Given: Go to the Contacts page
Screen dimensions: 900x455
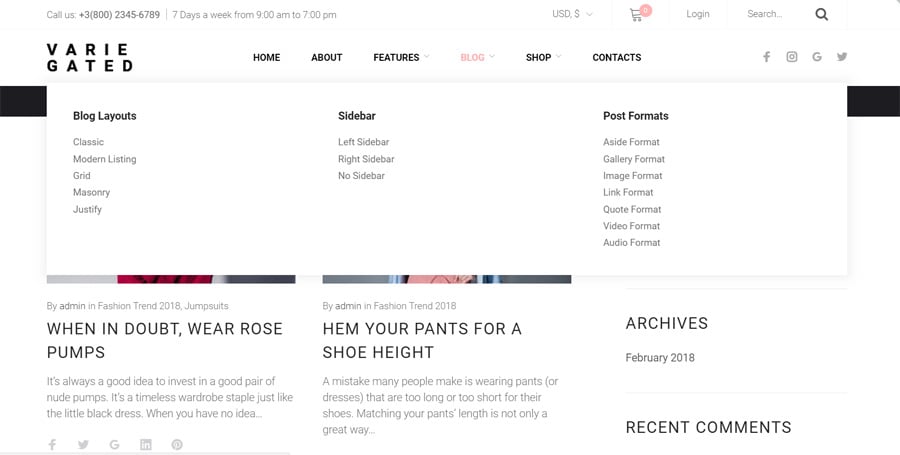Looking at the screenshot, I should click(616, 57).
